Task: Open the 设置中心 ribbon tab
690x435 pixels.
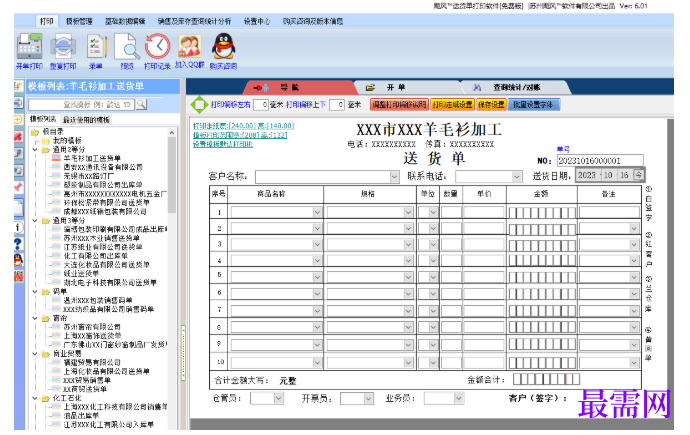Action: pyautogui.click(x=257, y=21)
